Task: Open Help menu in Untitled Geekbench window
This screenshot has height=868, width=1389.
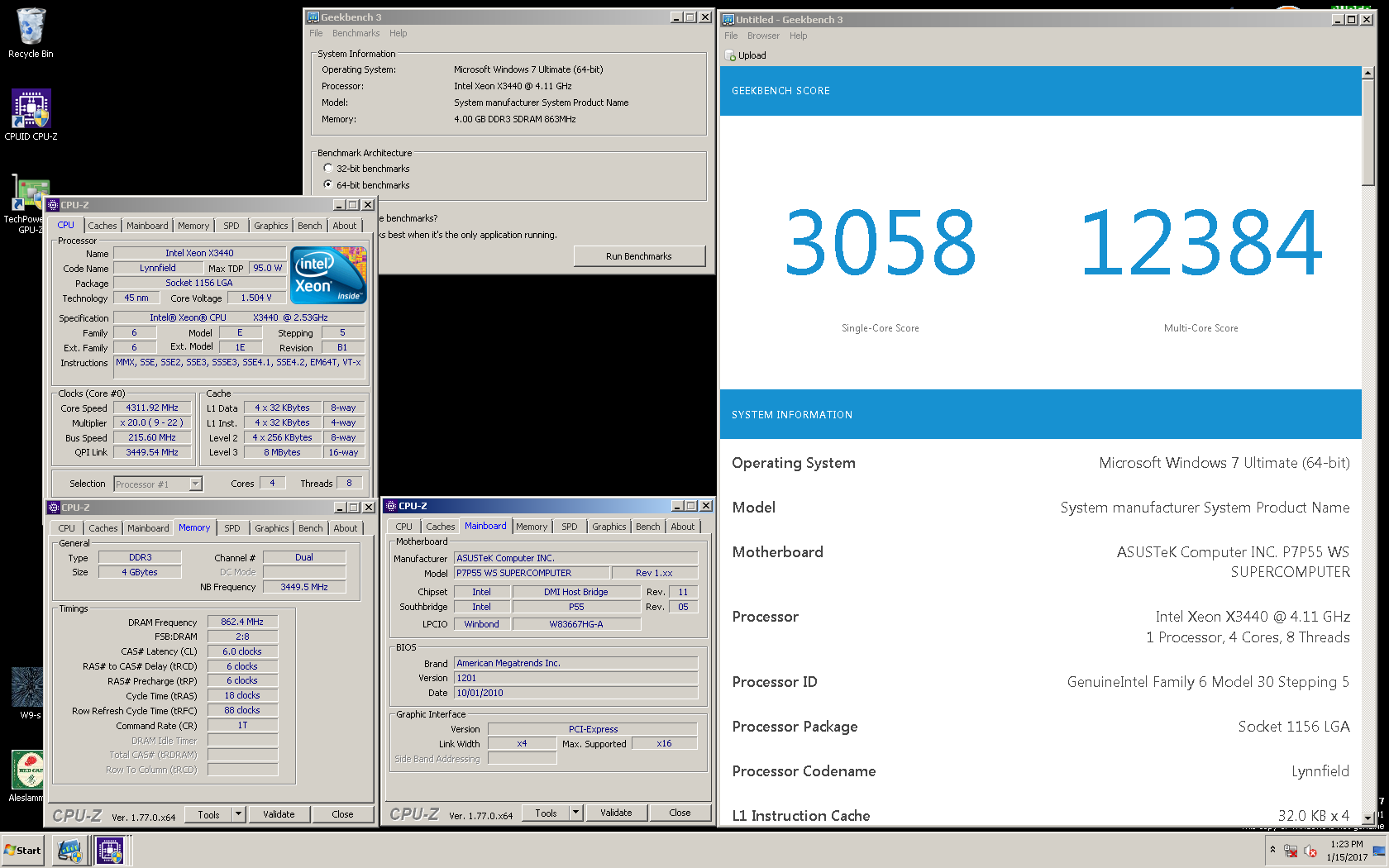Action: tap(798, 36)
